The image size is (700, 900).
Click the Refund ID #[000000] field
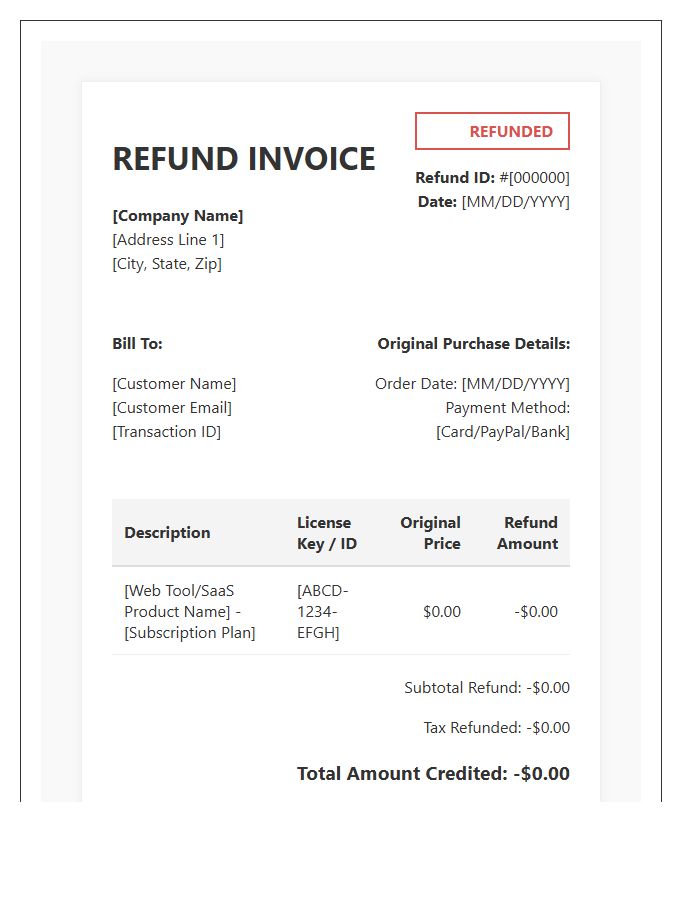(x=492, y=178)
